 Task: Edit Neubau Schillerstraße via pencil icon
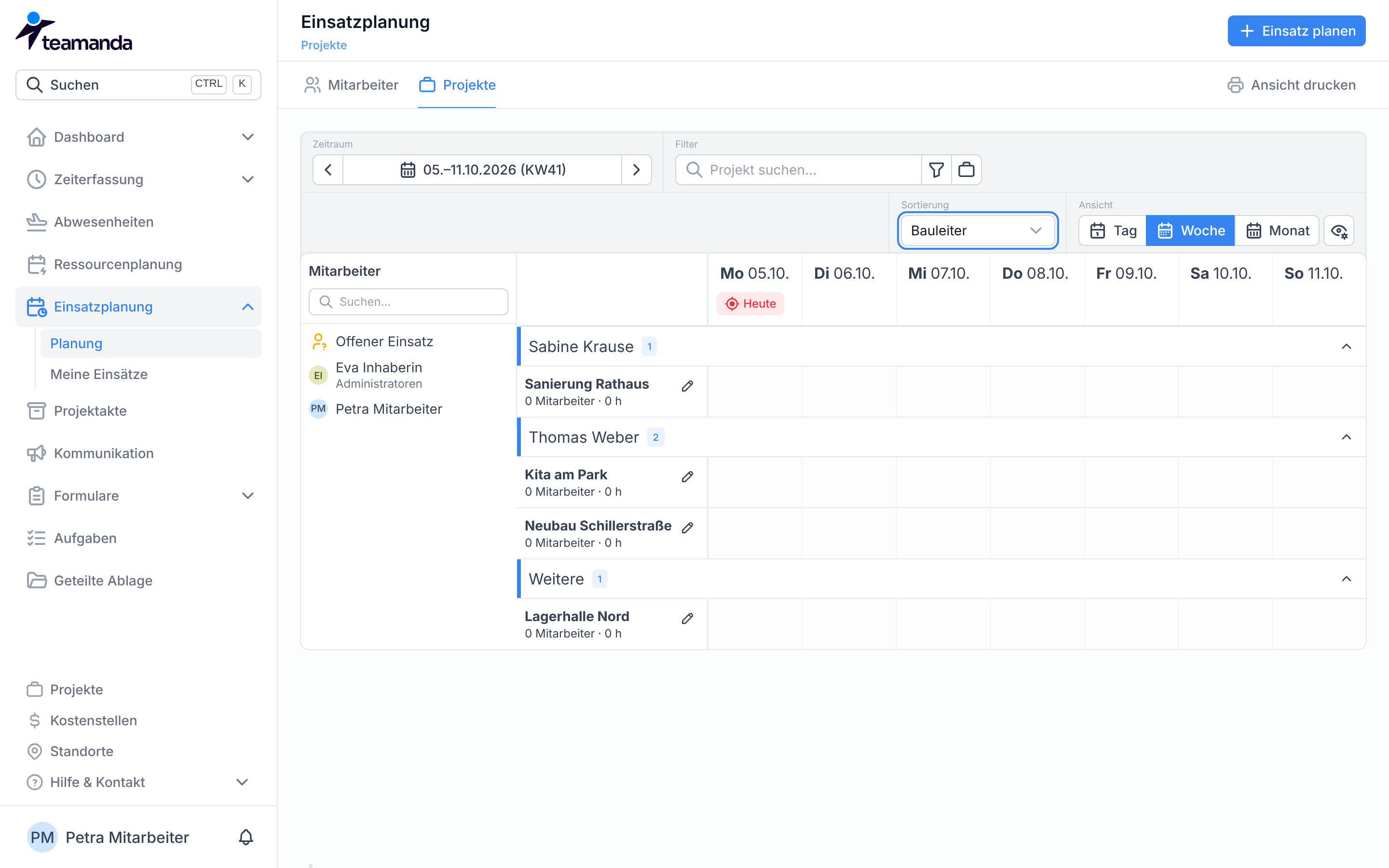(688, 528)
